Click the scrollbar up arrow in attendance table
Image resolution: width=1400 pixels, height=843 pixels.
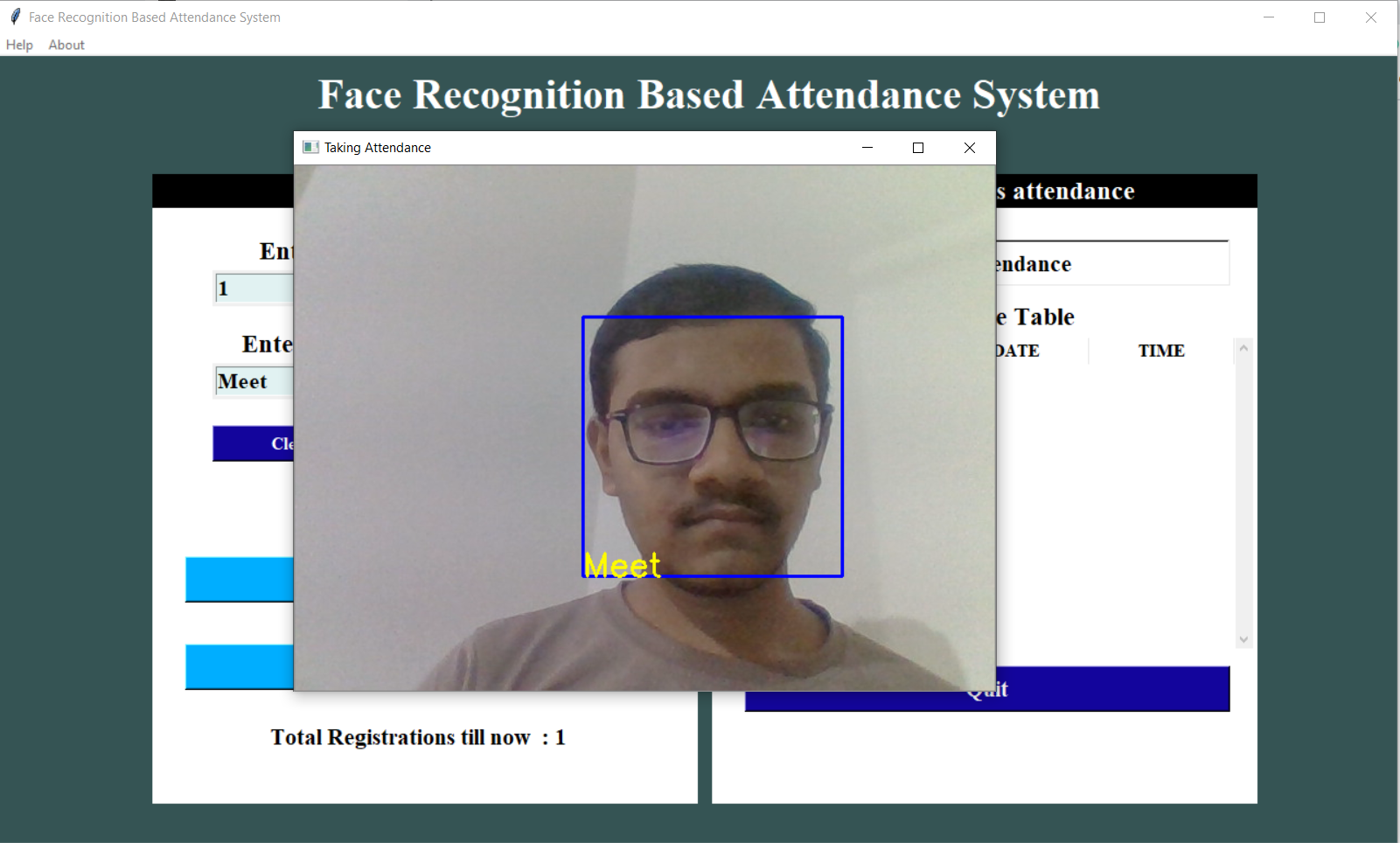pos(1243,345)
